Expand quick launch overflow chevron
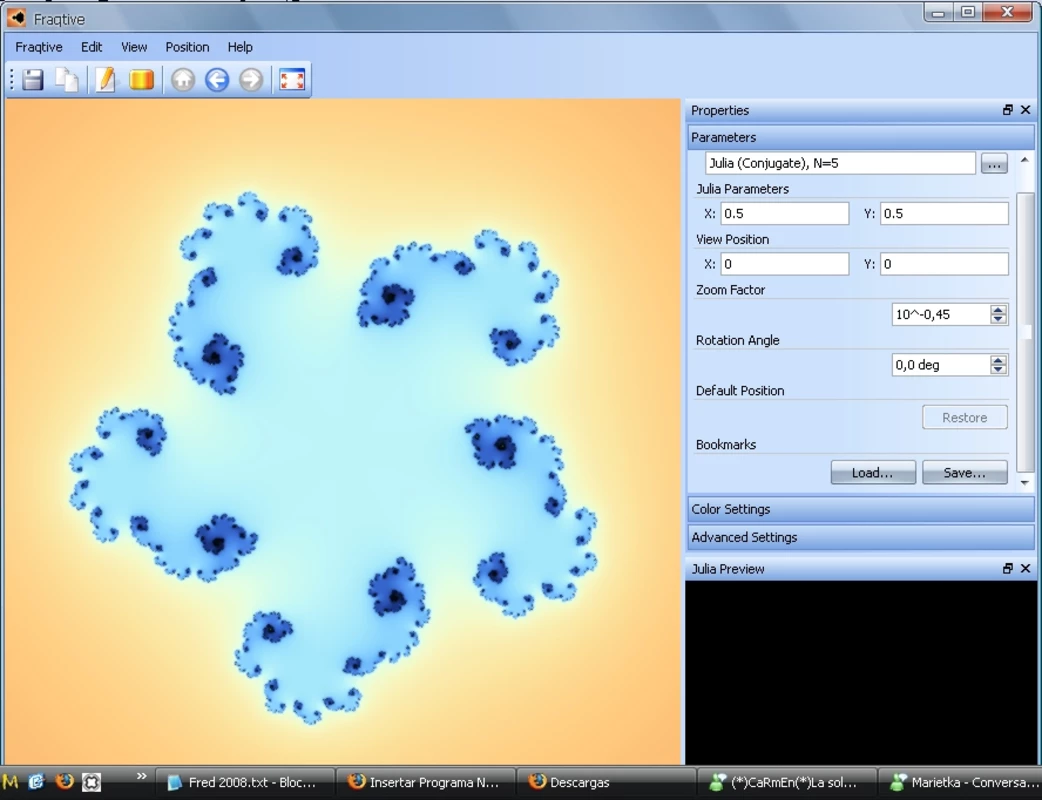Screen dimensions: 1042x800 141,776
